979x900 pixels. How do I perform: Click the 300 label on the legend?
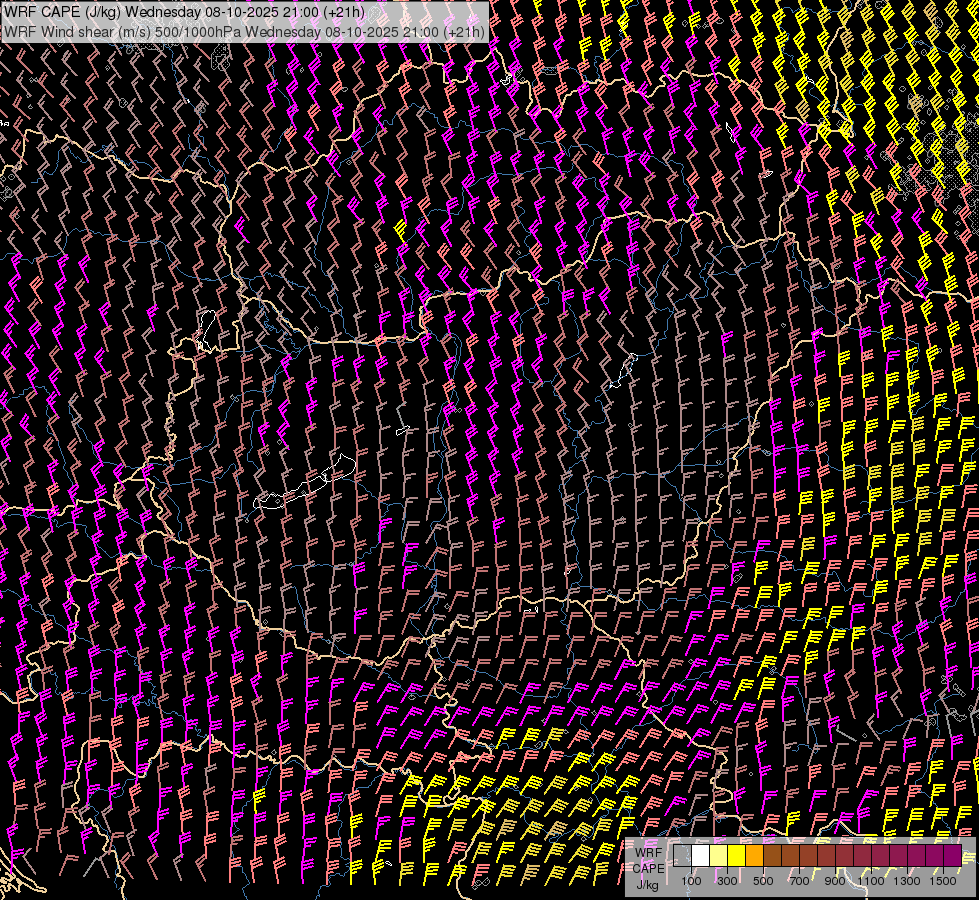pyautogui.click(x=727, y=880)
